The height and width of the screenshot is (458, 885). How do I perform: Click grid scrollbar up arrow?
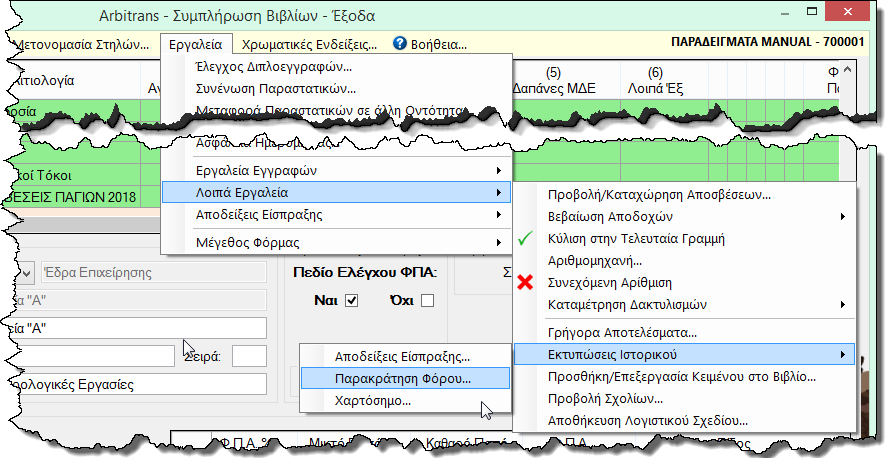pyautogui.click(x=847, y=70)
